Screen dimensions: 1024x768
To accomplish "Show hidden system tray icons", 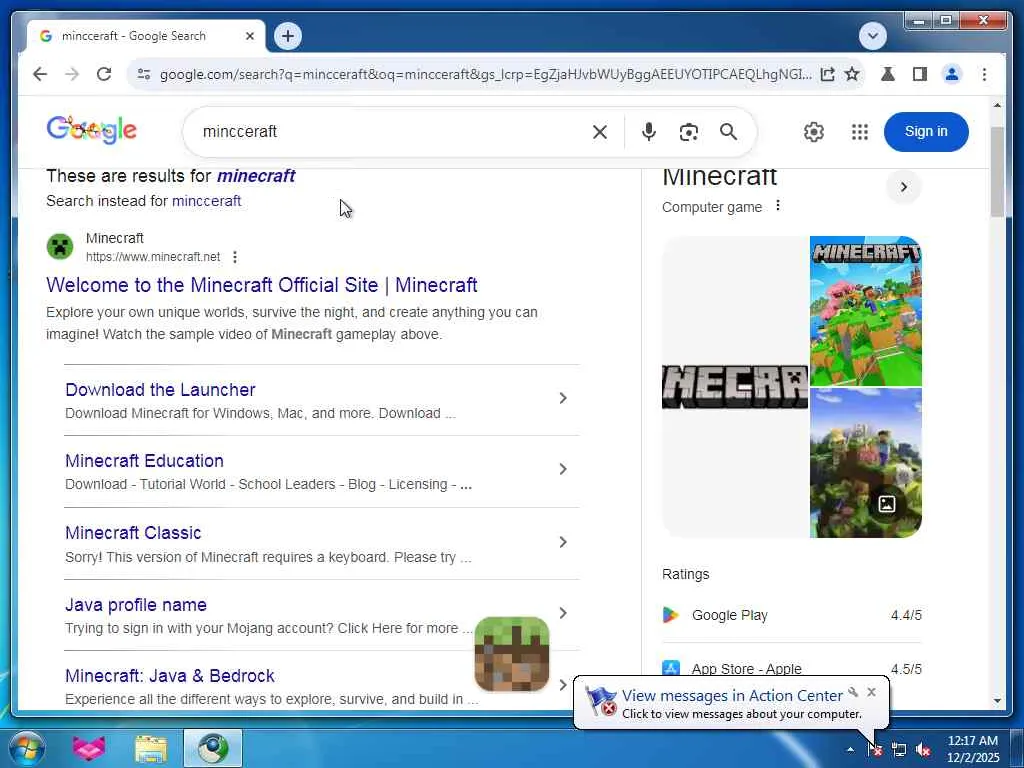I will (x=850, y=749).
